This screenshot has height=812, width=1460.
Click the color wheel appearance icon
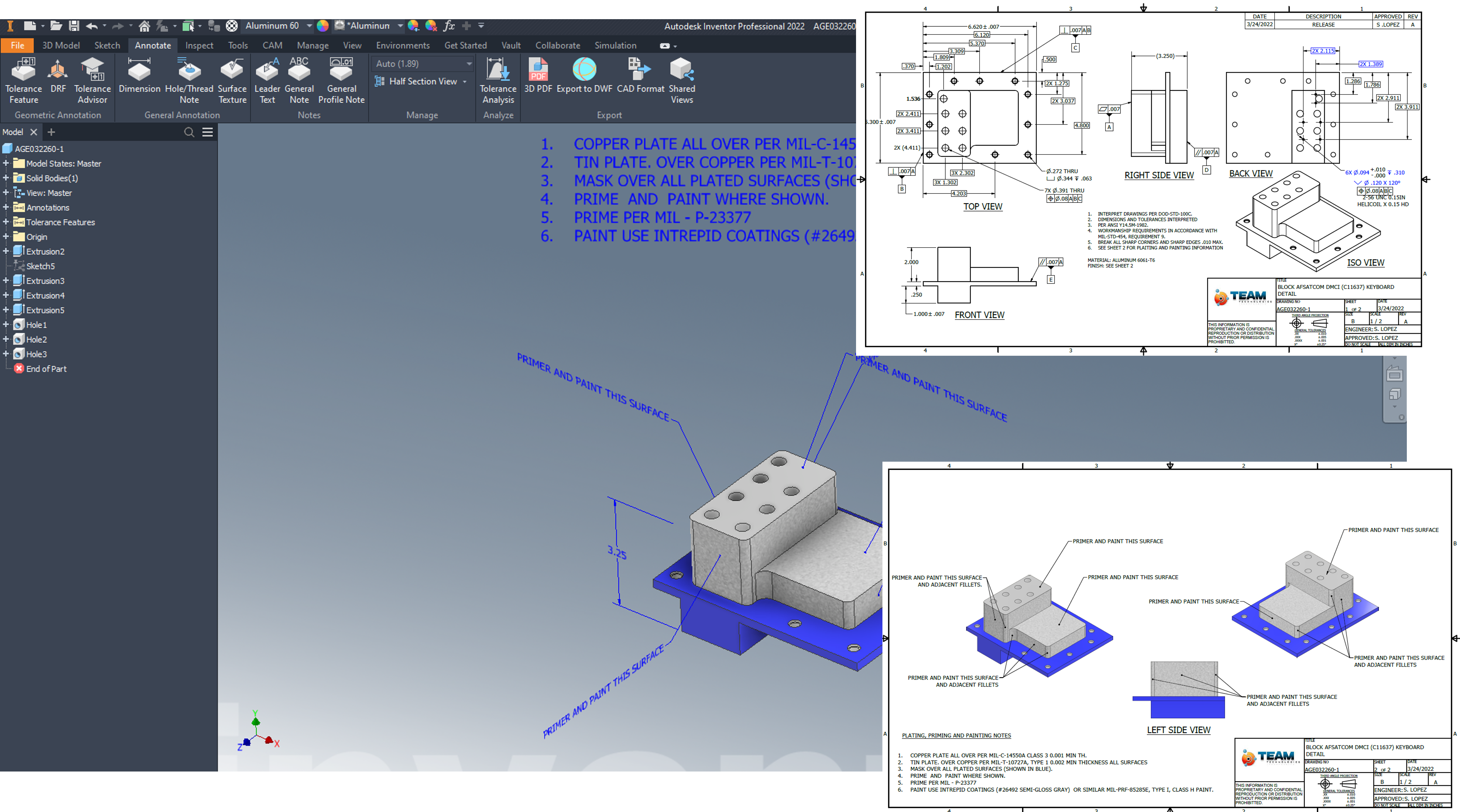click(323, 26)
